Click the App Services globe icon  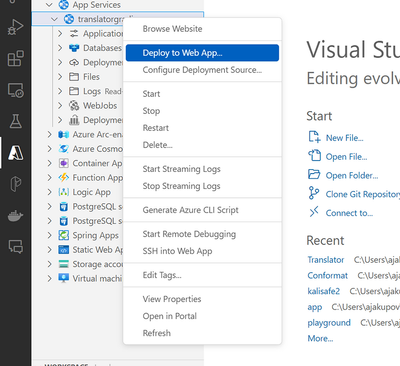point(63,5)
